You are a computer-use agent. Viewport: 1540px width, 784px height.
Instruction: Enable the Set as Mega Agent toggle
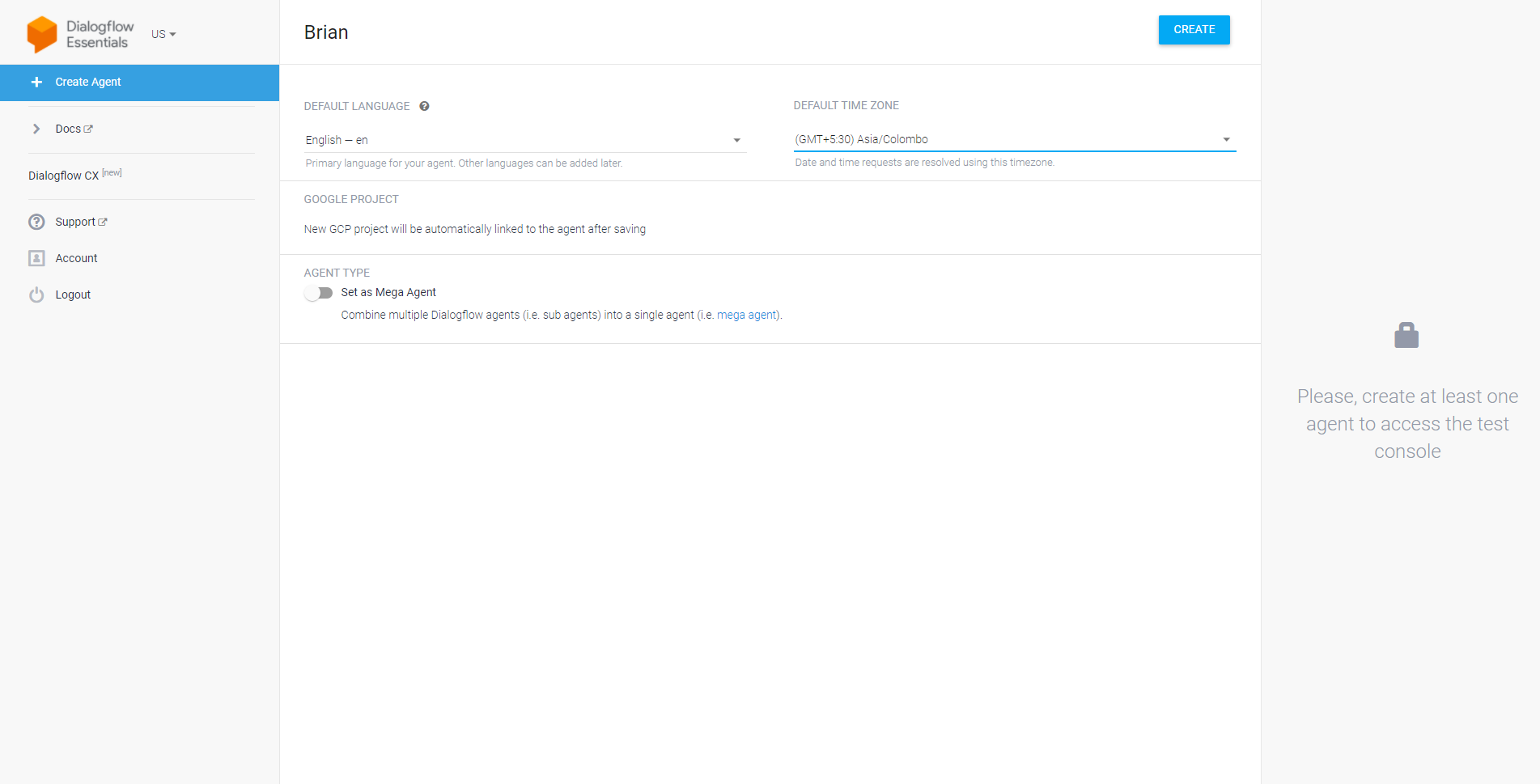(319, 293)
